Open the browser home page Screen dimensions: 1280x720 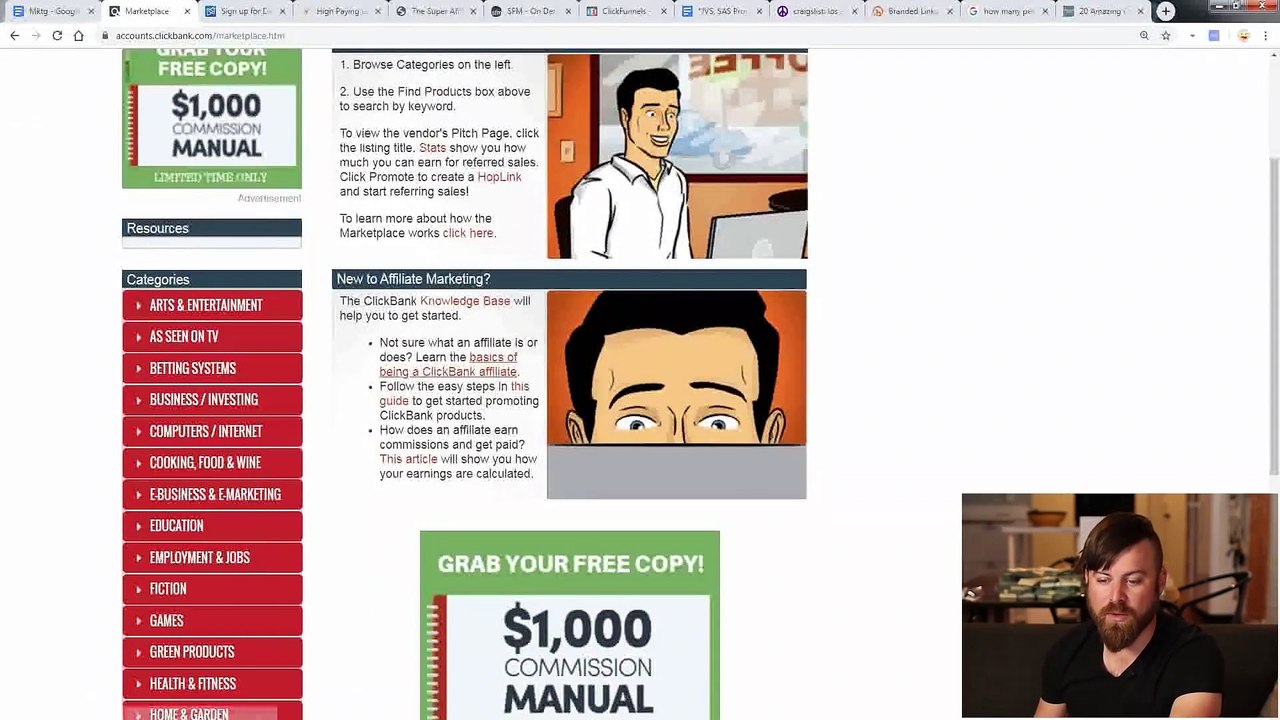coord(78,35)
